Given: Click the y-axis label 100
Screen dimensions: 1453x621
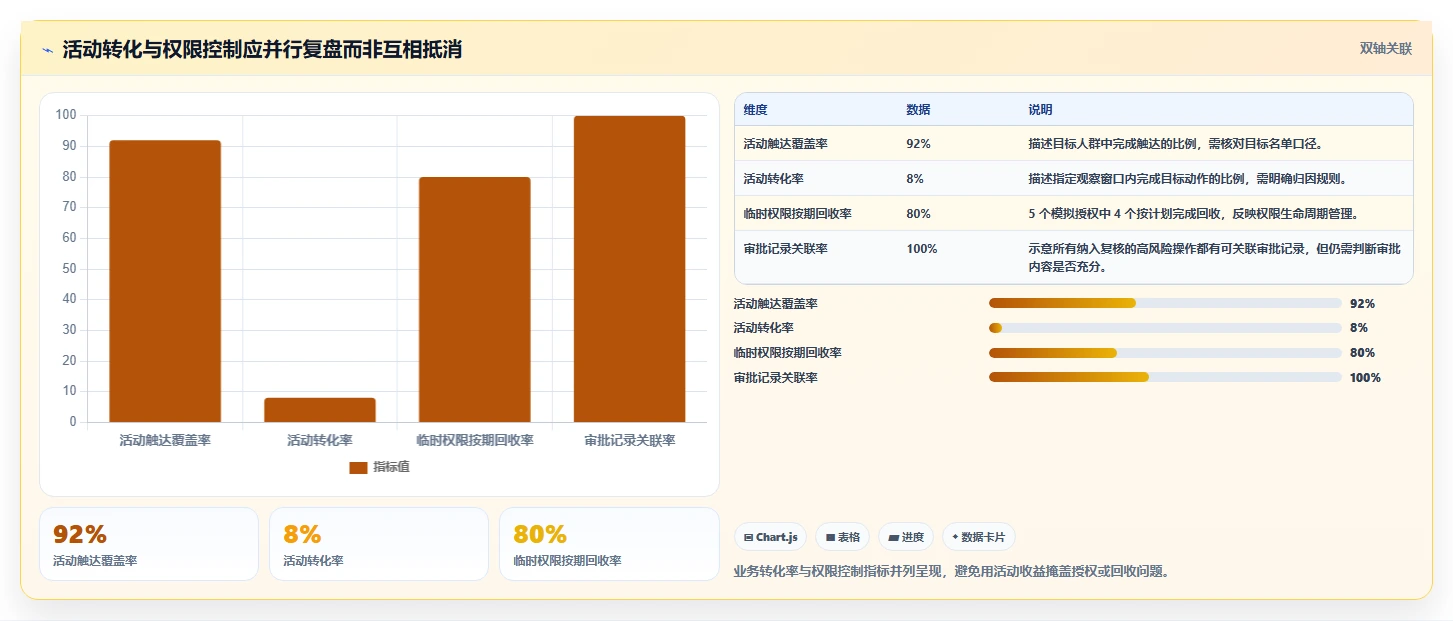Looking at the screenshot, I should [x=66, y=115].
